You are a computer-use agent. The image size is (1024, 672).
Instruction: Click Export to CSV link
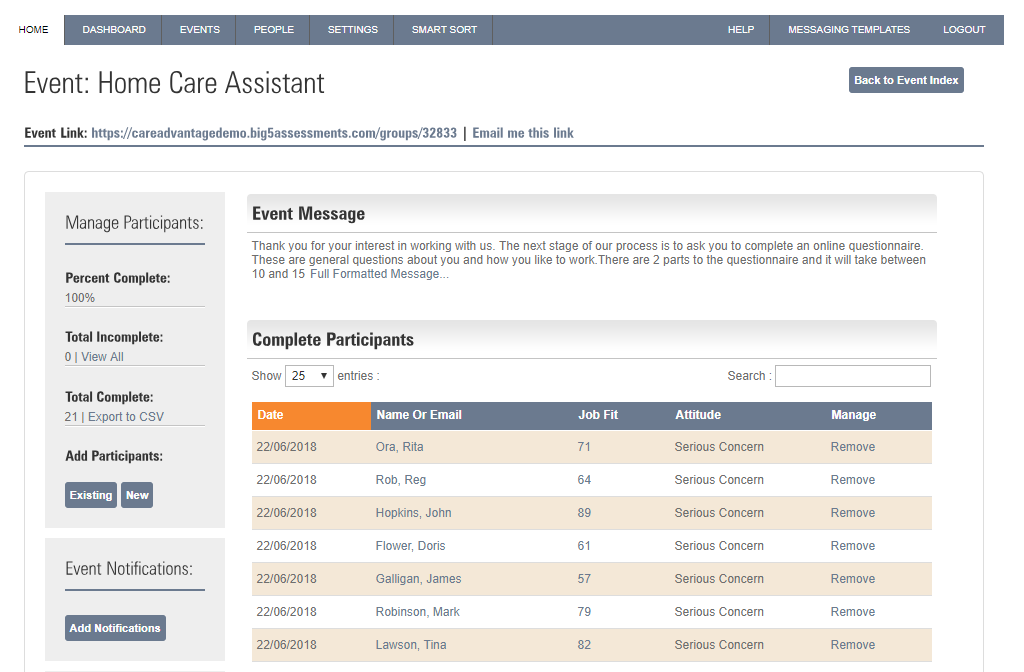click(126, 417)
